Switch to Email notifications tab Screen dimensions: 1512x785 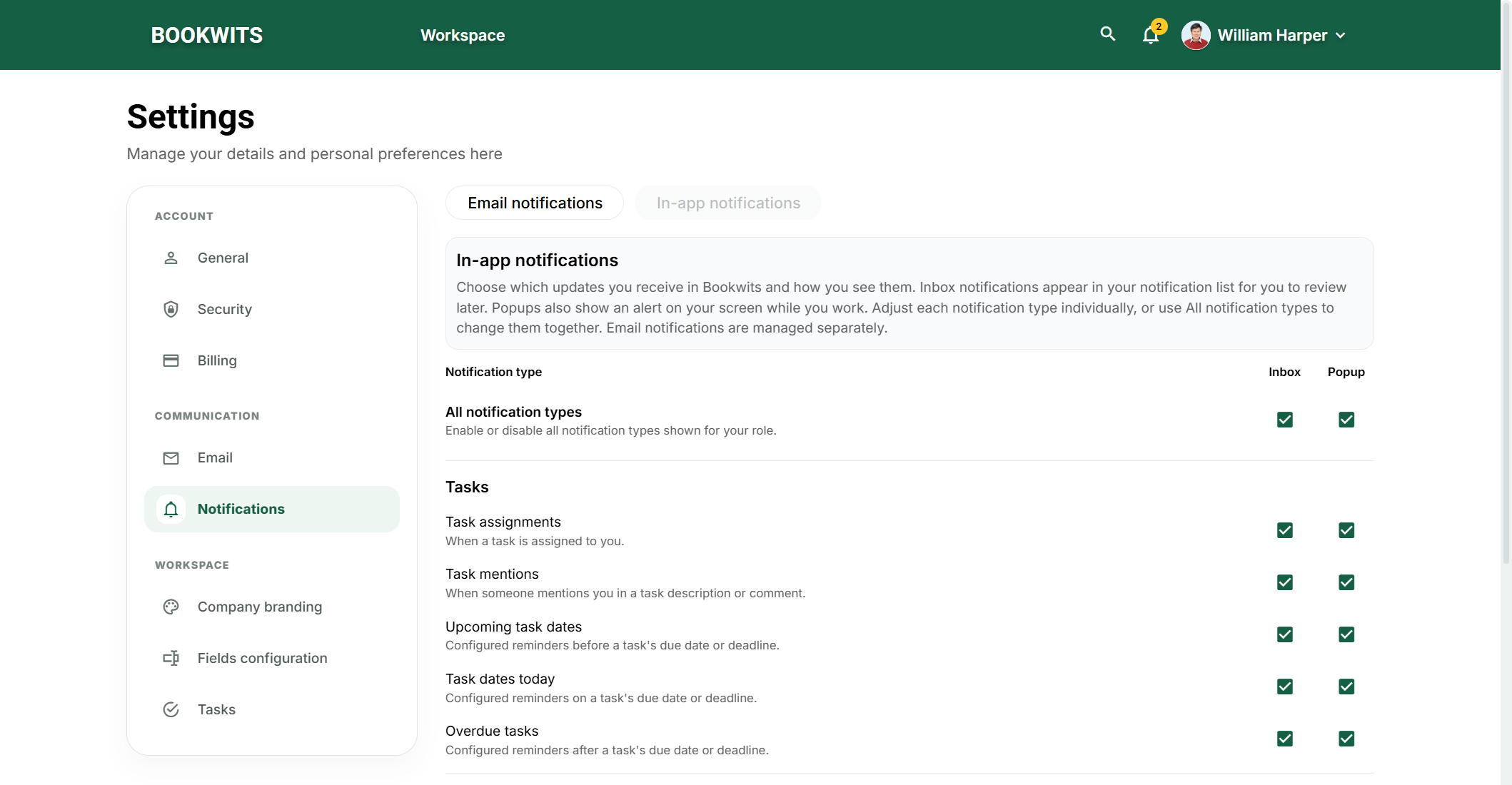(535, 203)
